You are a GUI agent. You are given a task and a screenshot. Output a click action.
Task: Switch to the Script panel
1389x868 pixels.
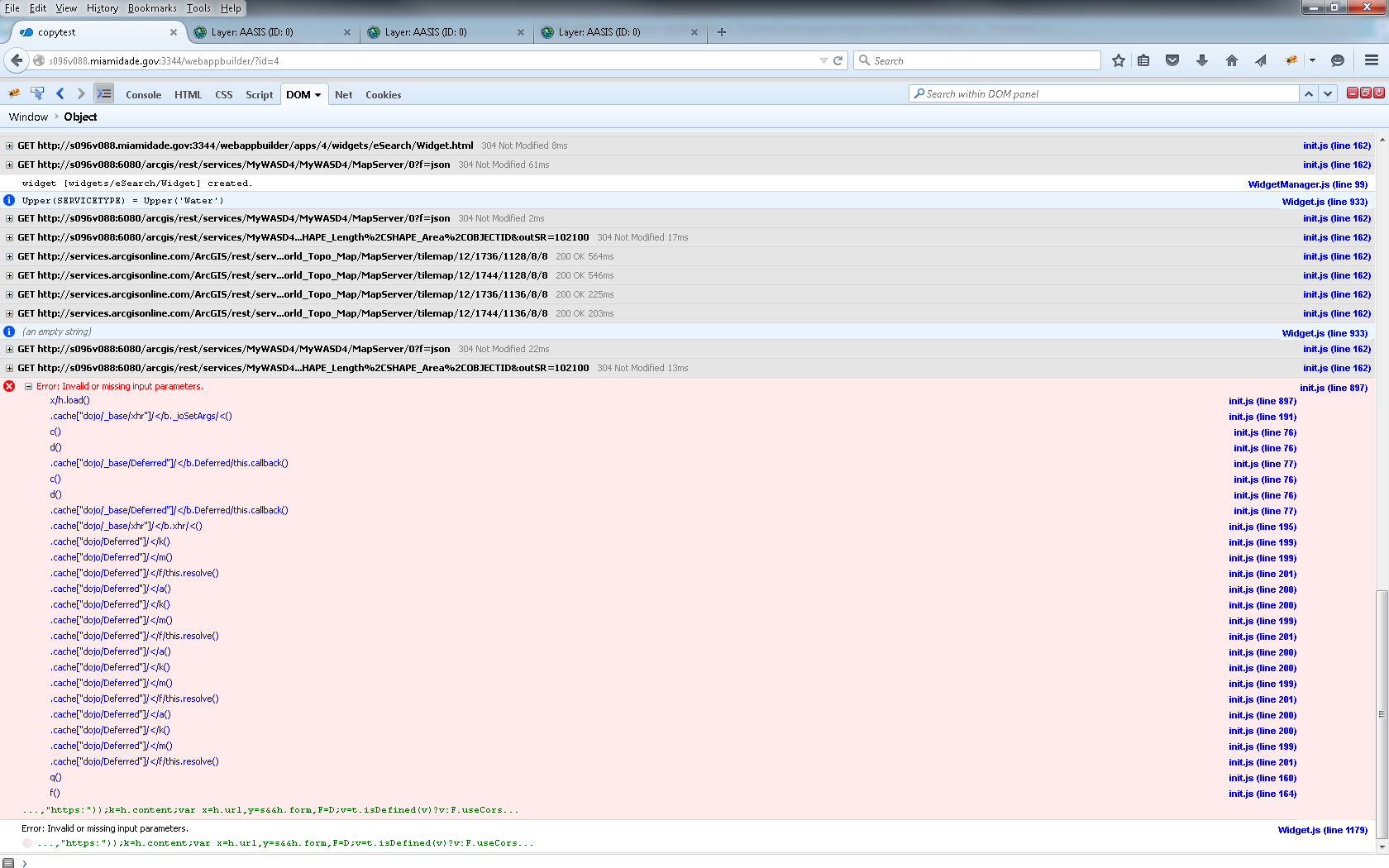[259, 95]
